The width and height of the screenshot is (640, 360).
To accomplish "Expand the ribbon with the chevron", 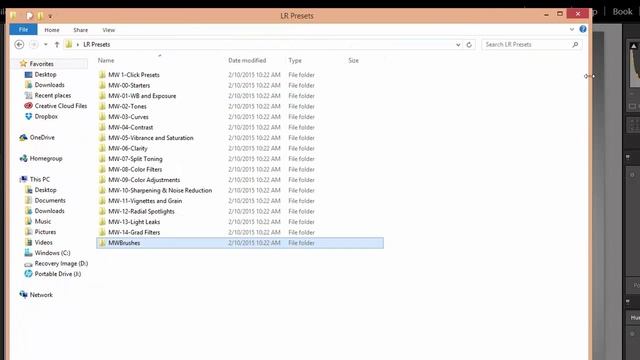I will [x=572, y=29].
